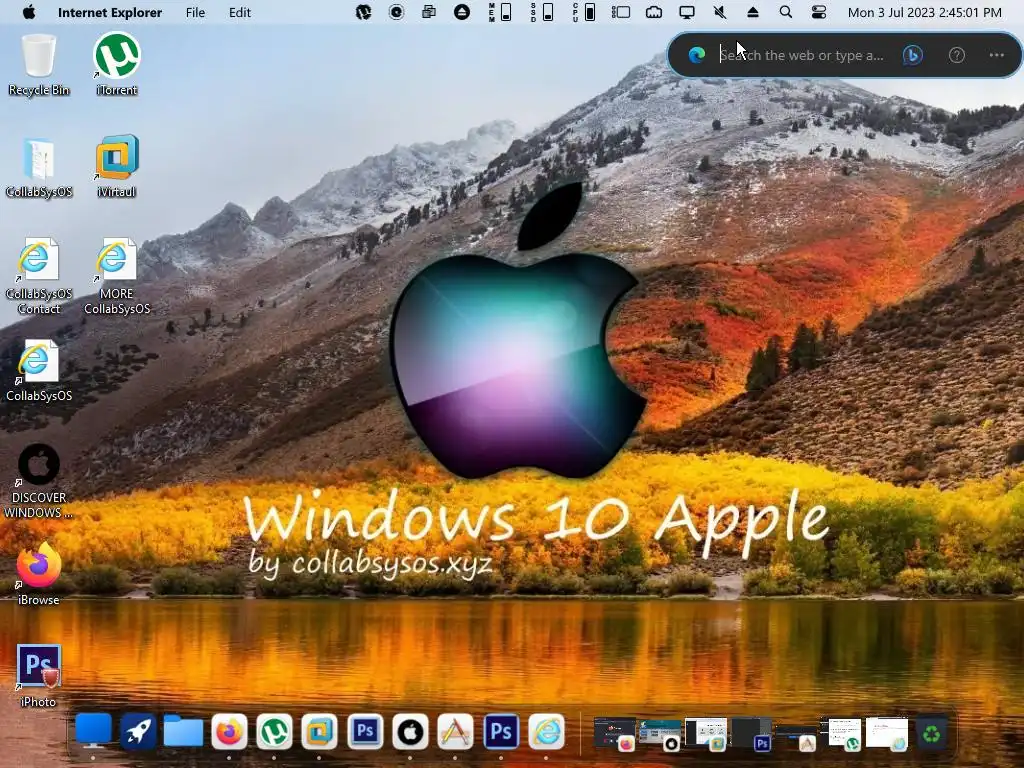Open the Apple logo menu
Image resolution: width=1024 pixels, height=768 pixels.
tap(29, 12)
